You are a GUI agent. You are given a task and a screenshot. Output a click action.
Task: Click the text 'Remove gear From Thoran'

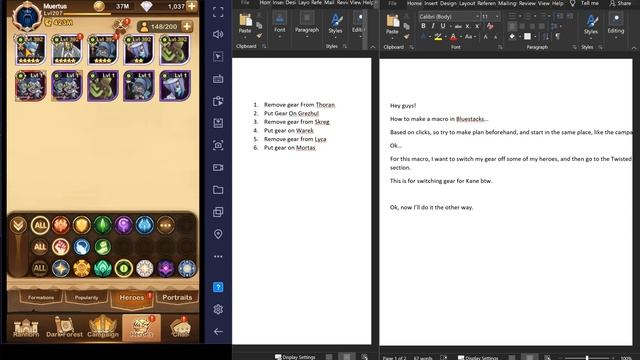click(299, 104)
